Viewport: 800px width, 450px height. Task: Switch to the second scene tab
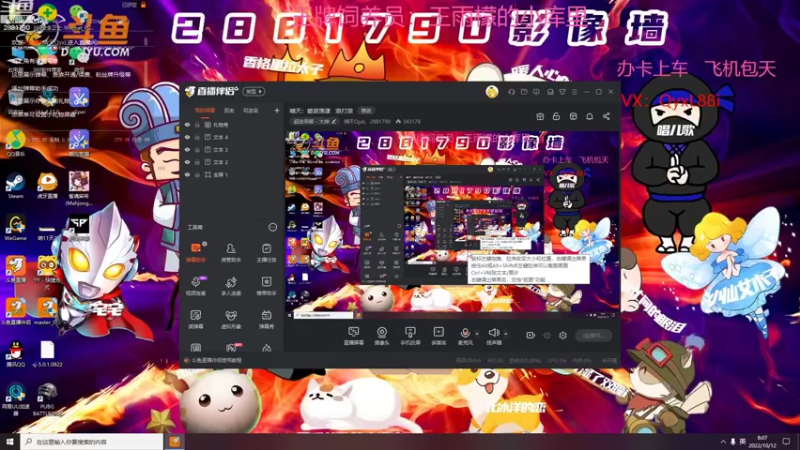tap(229, 110)
